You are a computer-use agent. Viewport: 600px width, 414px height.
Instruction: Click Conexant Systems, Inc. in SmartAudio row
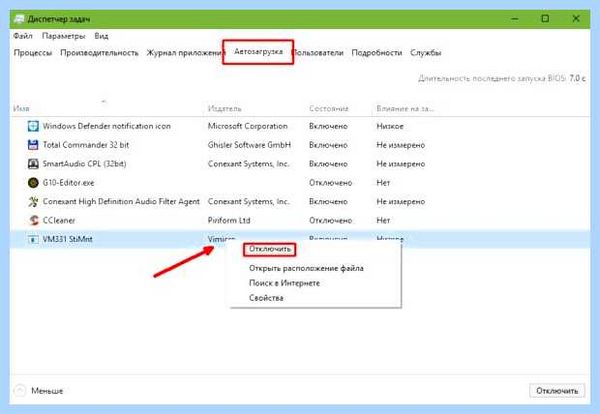coord(248,164)
